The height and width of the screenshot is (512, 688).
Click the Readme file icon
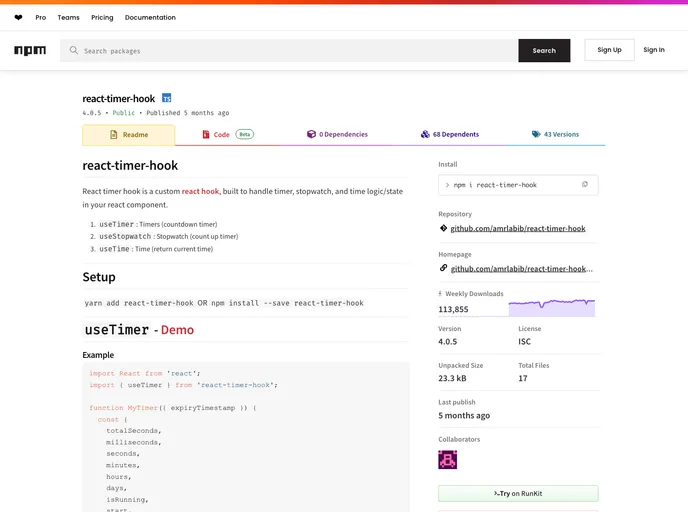coord(114,135)
